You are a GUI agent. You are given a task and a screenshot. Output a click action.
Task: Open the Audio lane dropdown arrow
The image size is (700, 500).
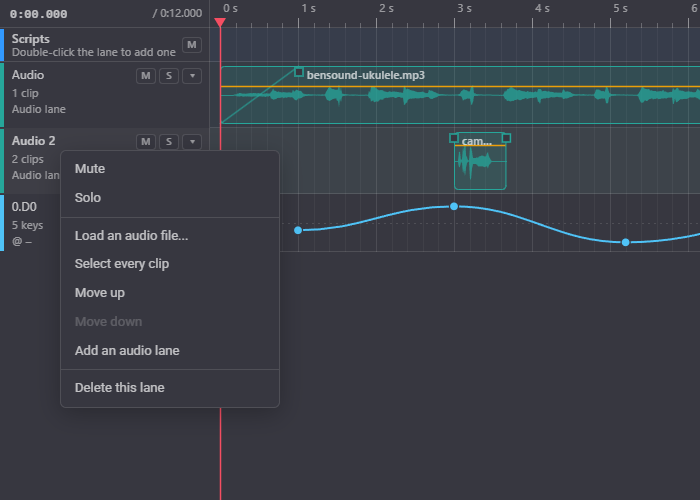tap(192, 76)
